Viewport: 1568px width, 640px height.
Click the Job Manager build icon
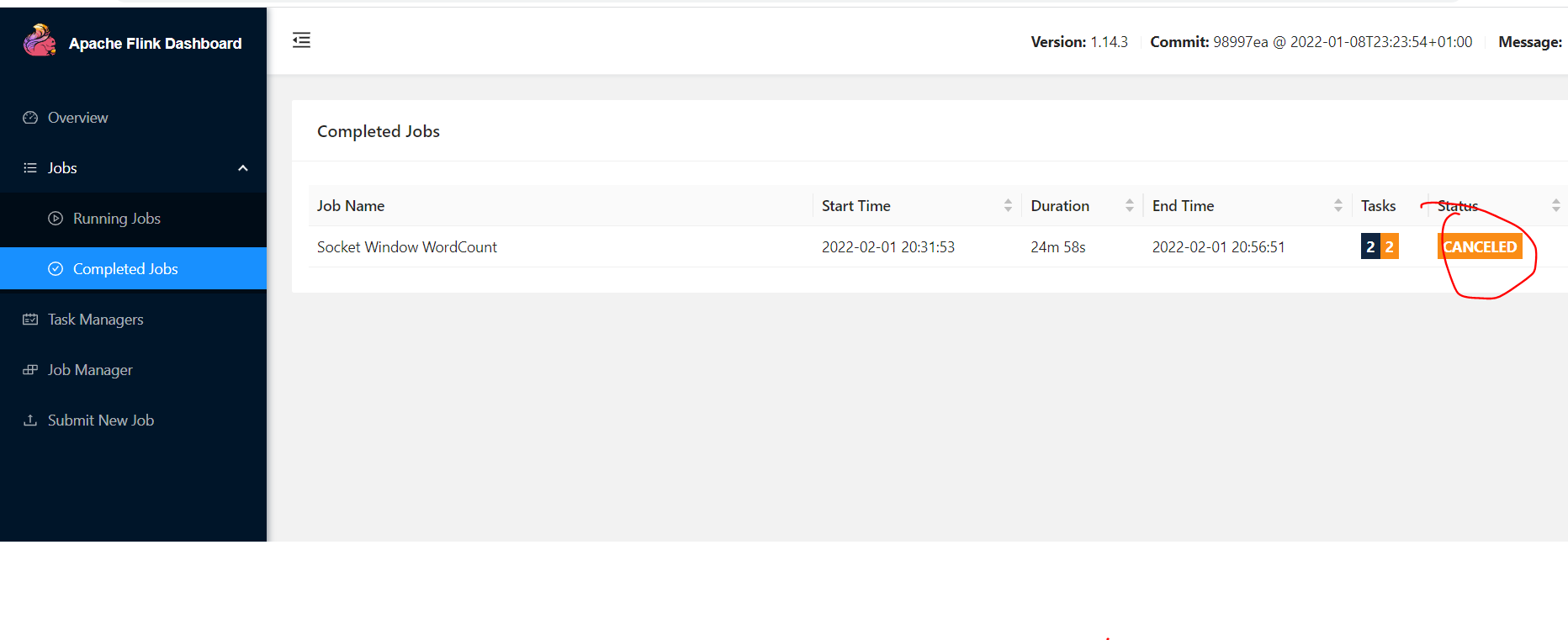coord(30,370)
